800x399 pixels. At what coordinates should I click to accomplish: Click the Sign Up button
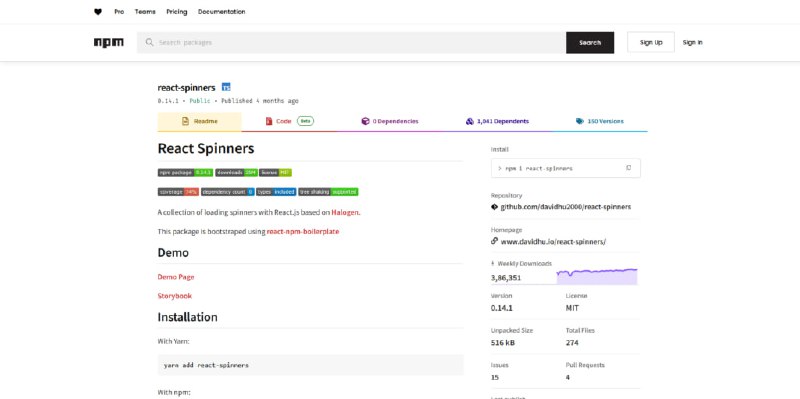(x=651, y=42)
